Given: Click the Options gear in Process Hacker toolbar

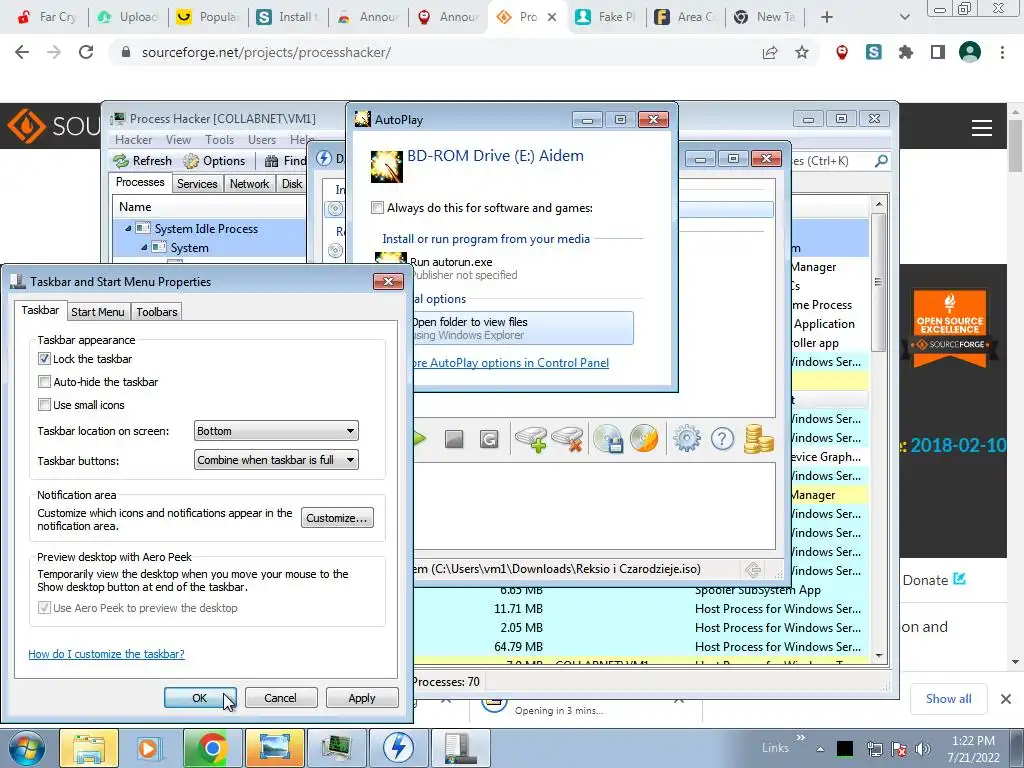Looking at the screenshot, I should [x=191, y=161].
